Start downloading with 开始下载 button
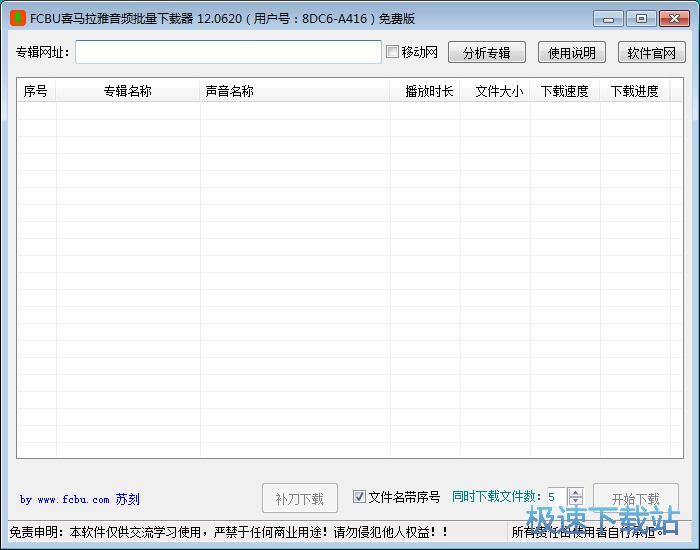The height and width of the screenshot is (550, 700). point(635,498)
